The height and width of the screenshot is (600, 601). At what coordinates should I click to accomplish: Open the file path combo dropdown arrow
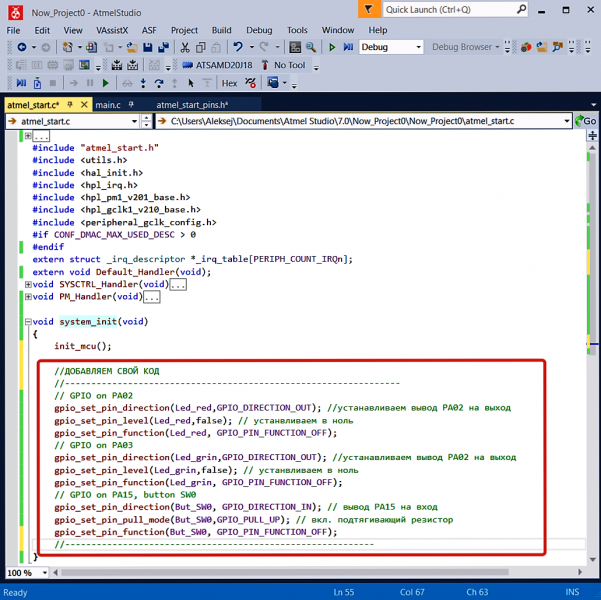[x=567, y=122]
